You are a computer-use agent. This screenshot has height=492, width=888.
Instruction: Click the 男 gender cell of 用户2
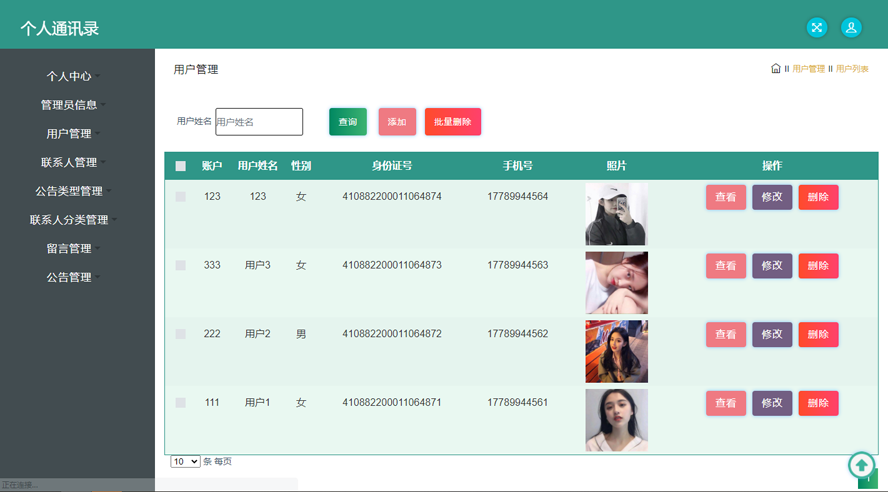[301, 334]
